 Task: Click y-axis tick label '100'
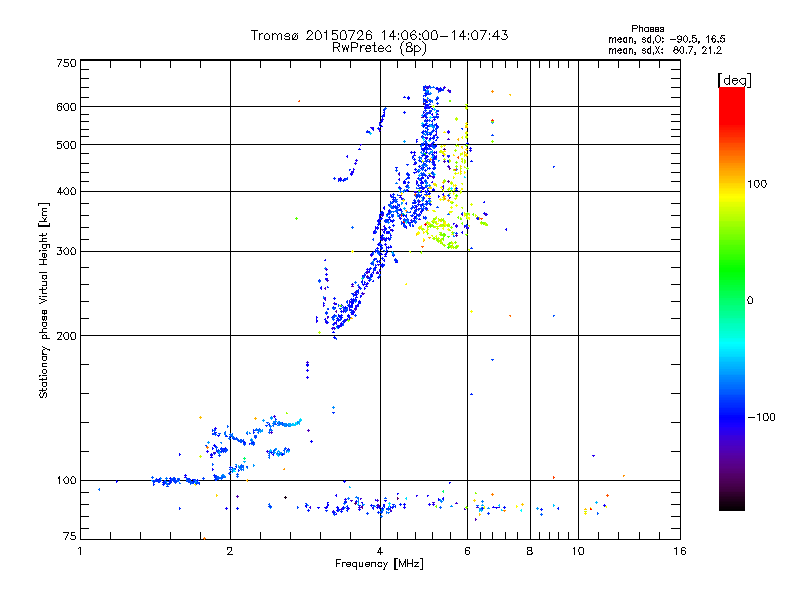tap(66, 480)
